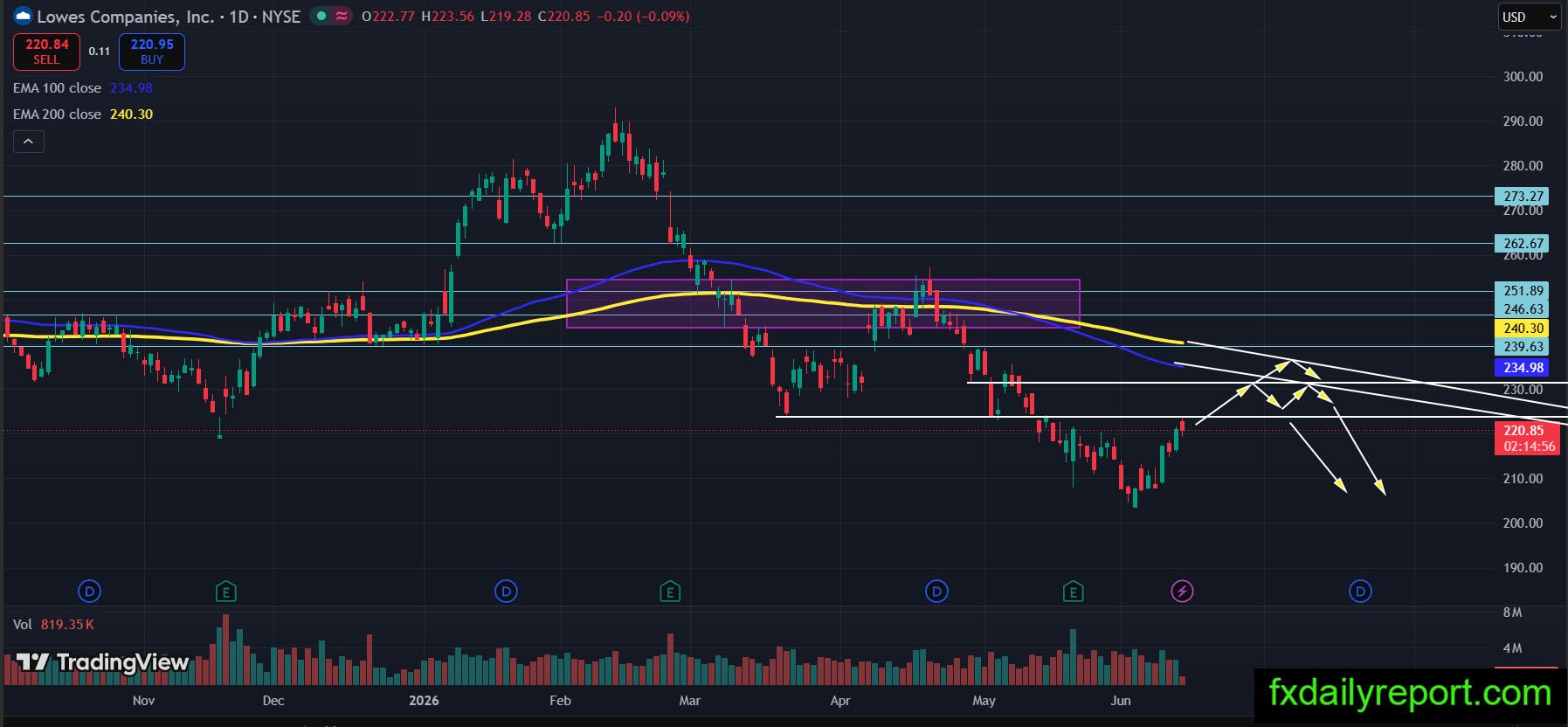The width and height of the screenshot is (1568, 727).
Task: Click the earnings marker in late May
Action: [x=1073, y=592]
